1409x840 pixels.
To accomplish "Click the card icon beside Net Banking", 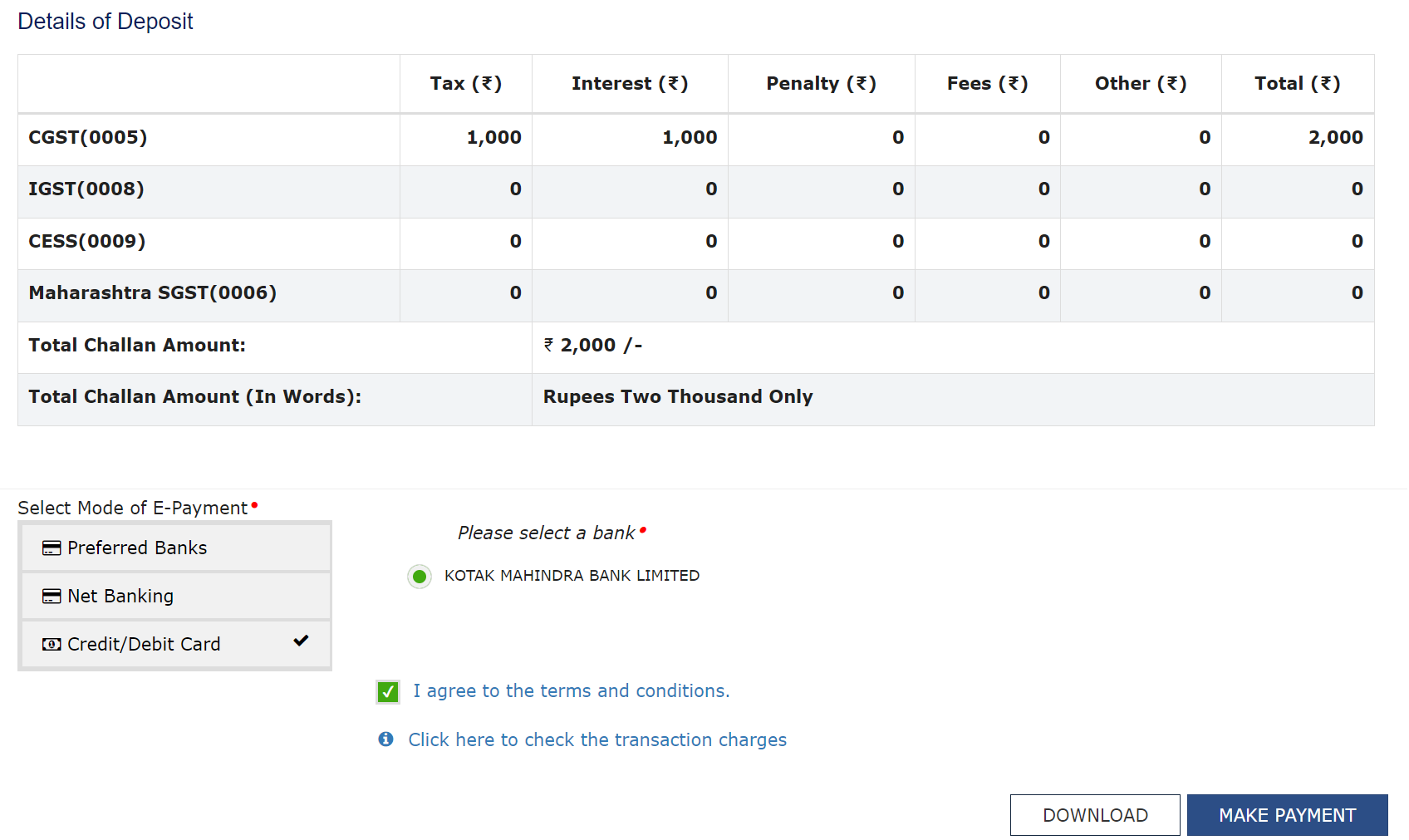I will click(x=52, y=597).
